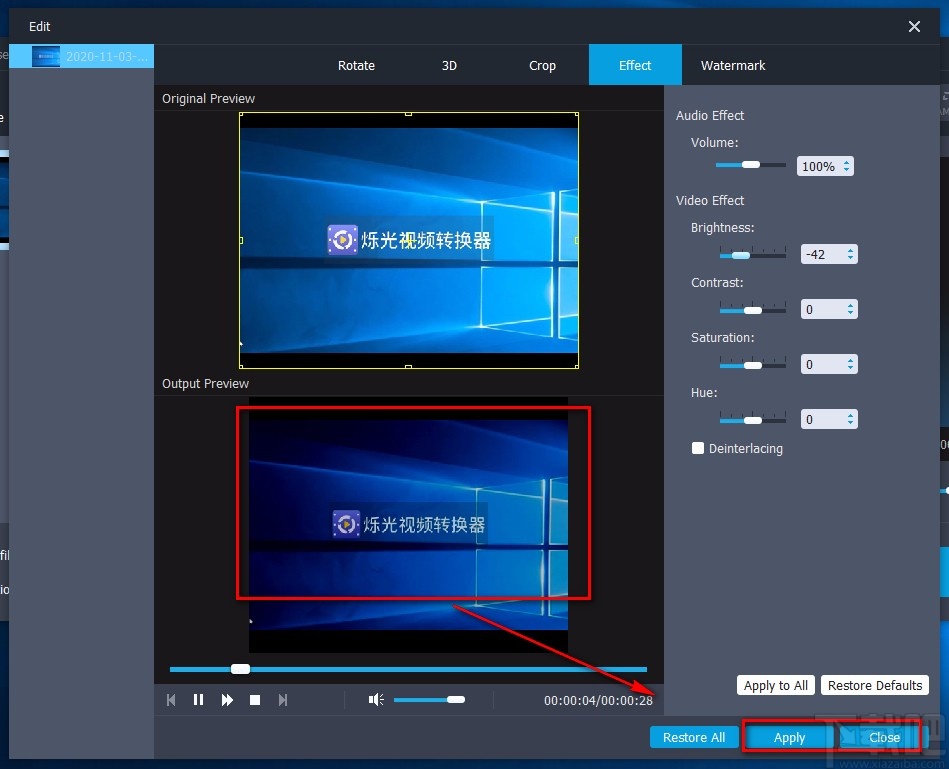
Task: Click the playback progress bar position marker
Action: click(x=239, y=669)
